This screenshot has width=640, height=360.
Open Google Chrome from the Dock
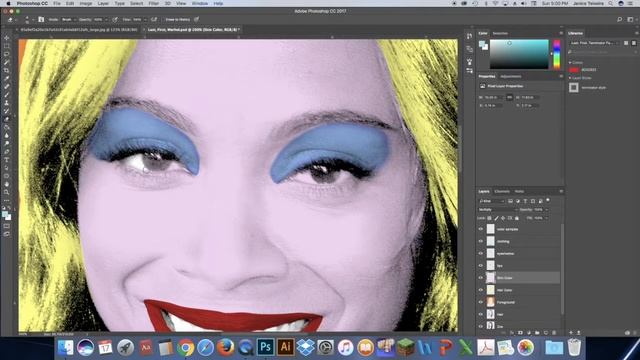(x=185, y=347)
